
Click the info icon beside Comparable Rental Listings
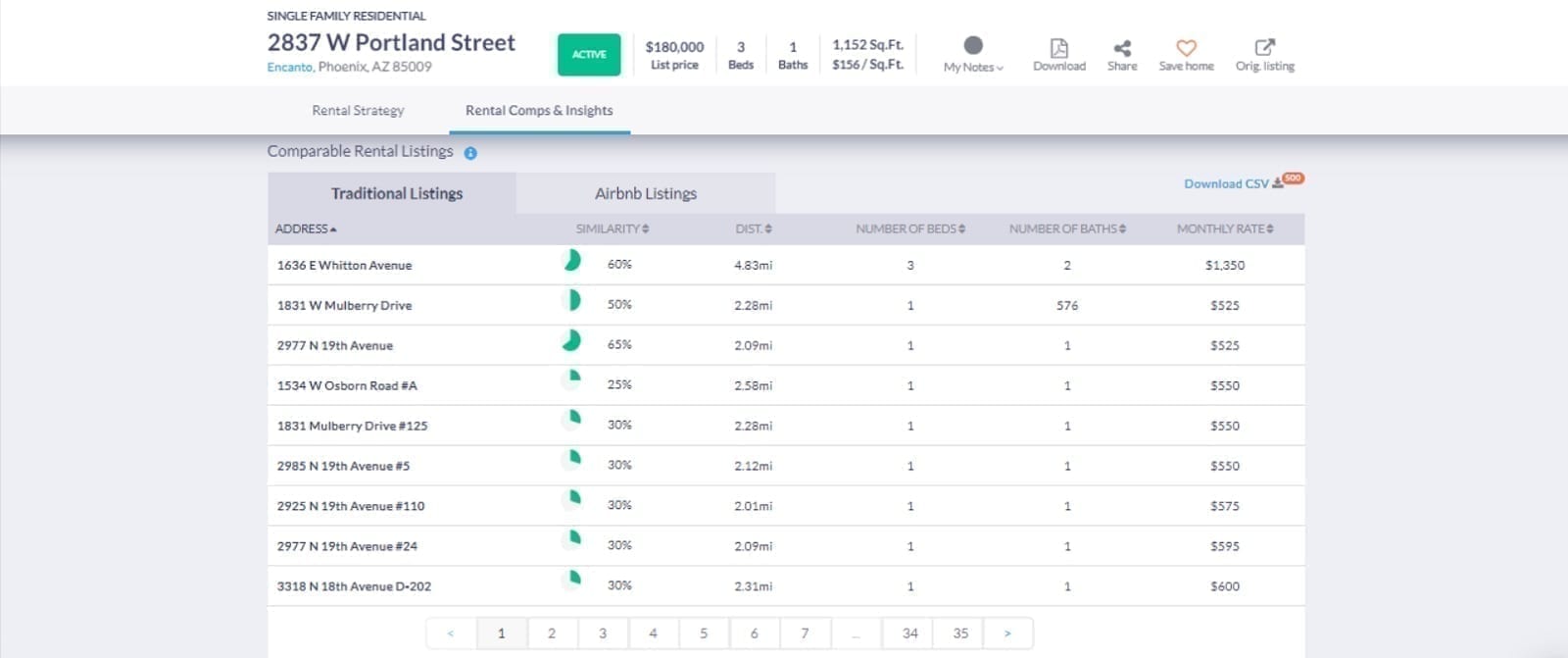pos(470,153)
